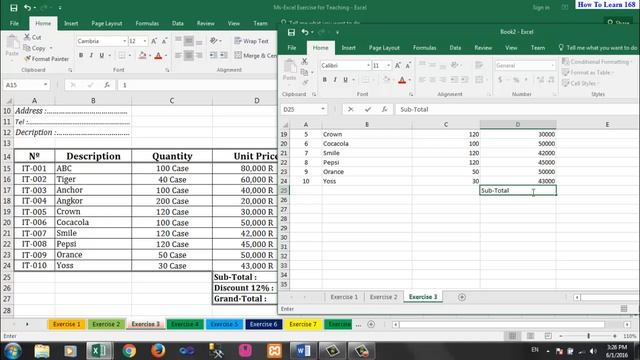Select yellow Exercise 7 sheet tab in back window
640x360 pixels.
click(303, 324)
